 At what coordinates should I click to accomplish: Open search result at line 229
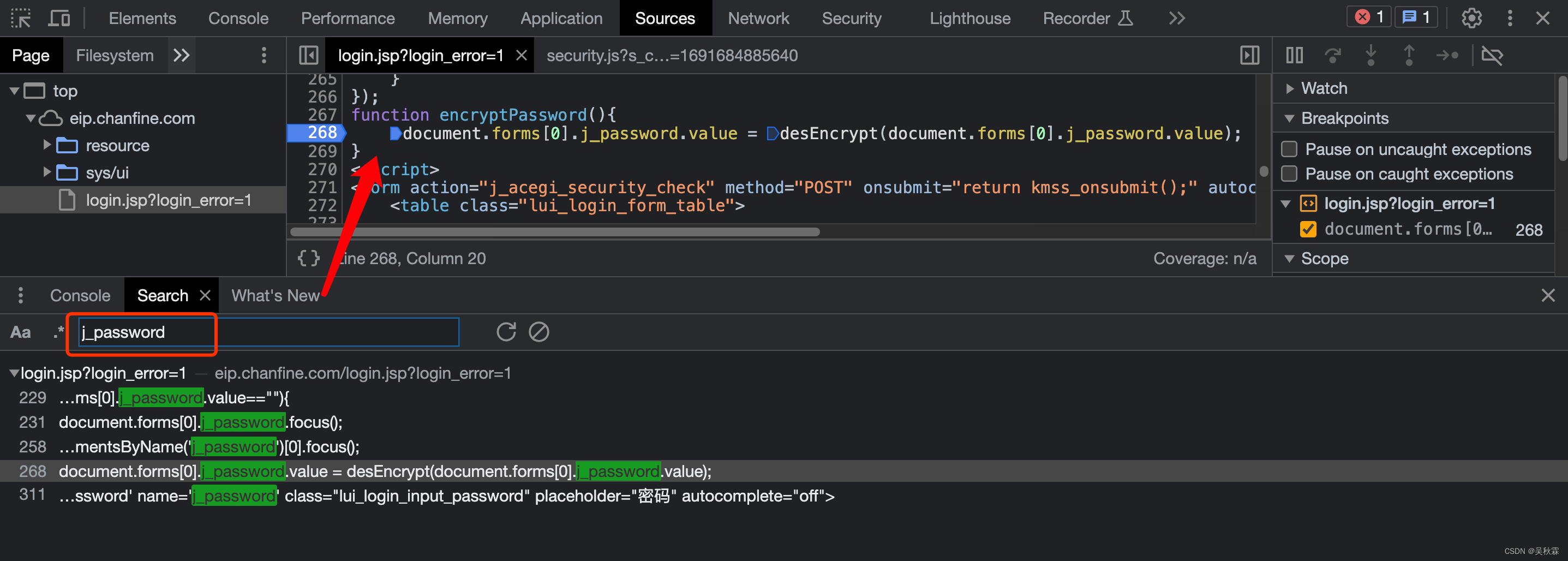[x=784, y=398]
